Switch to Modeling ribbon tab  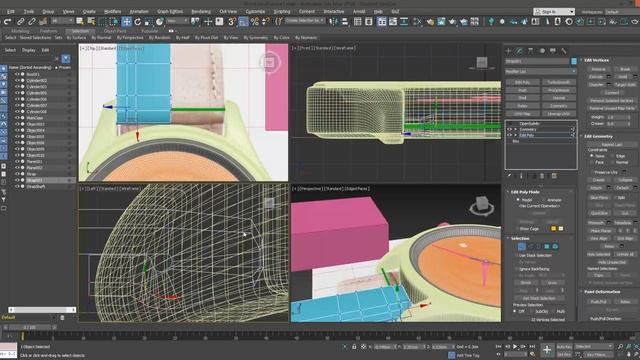click(20, 31)
